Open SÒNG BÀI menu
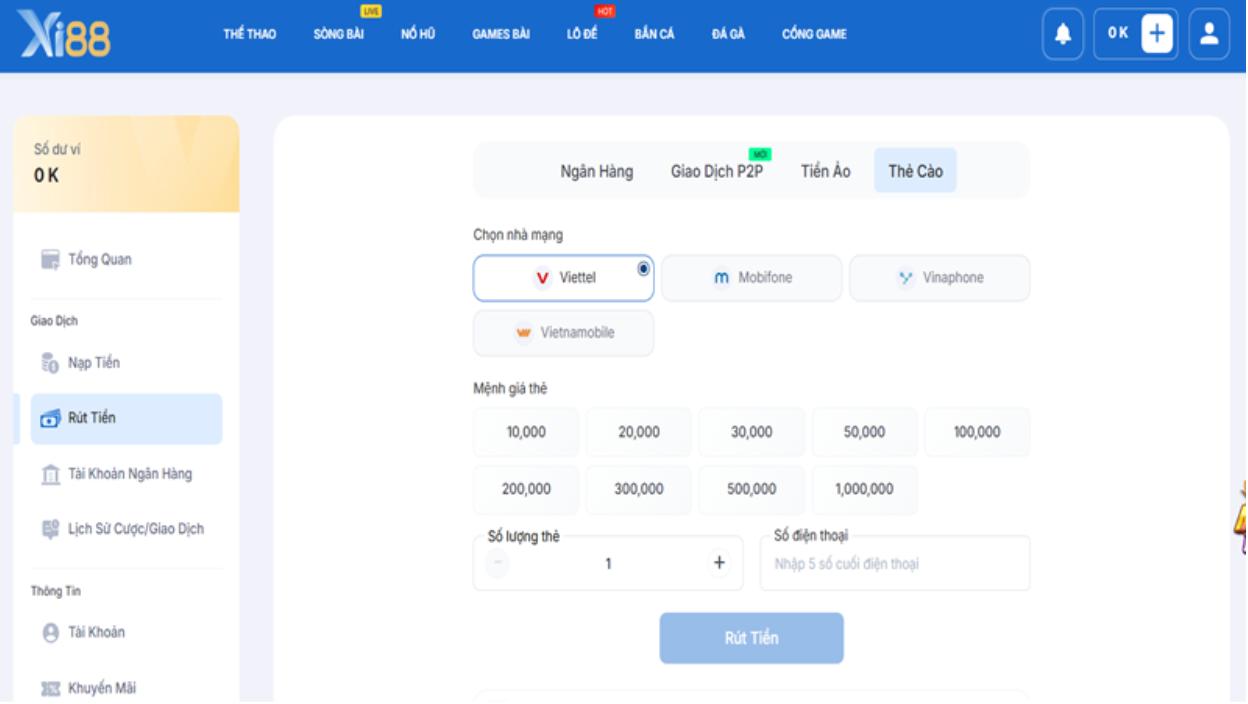Screen dimensions: 1248x704 point(338,34)
